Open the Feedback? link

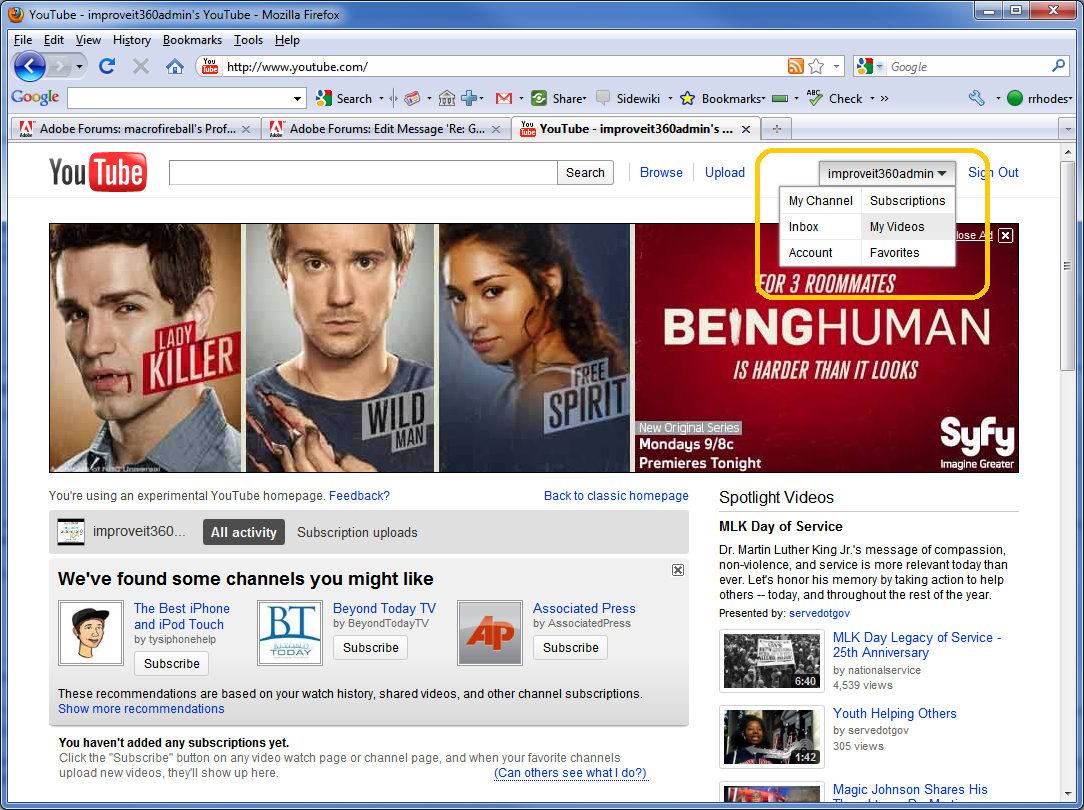tap(359, 496)
